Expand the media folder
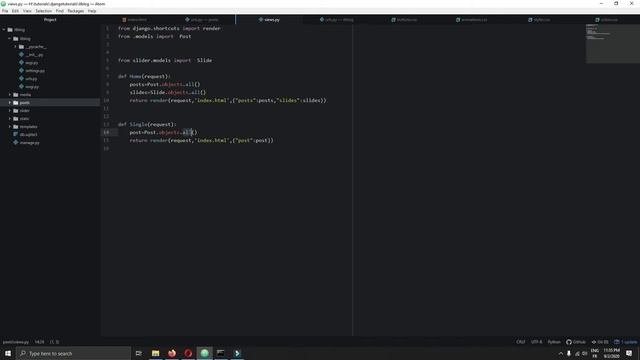 pyautogui.click(x=10, y=95)
